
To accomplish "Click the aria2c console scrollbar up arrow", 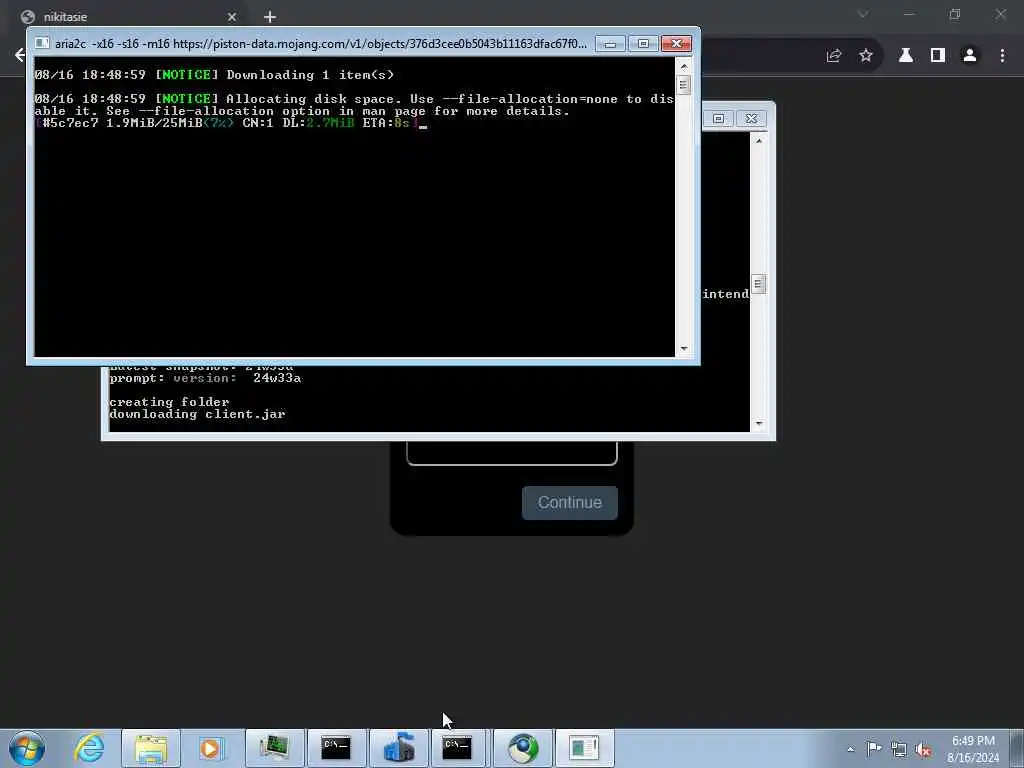I will click(684, 65).
